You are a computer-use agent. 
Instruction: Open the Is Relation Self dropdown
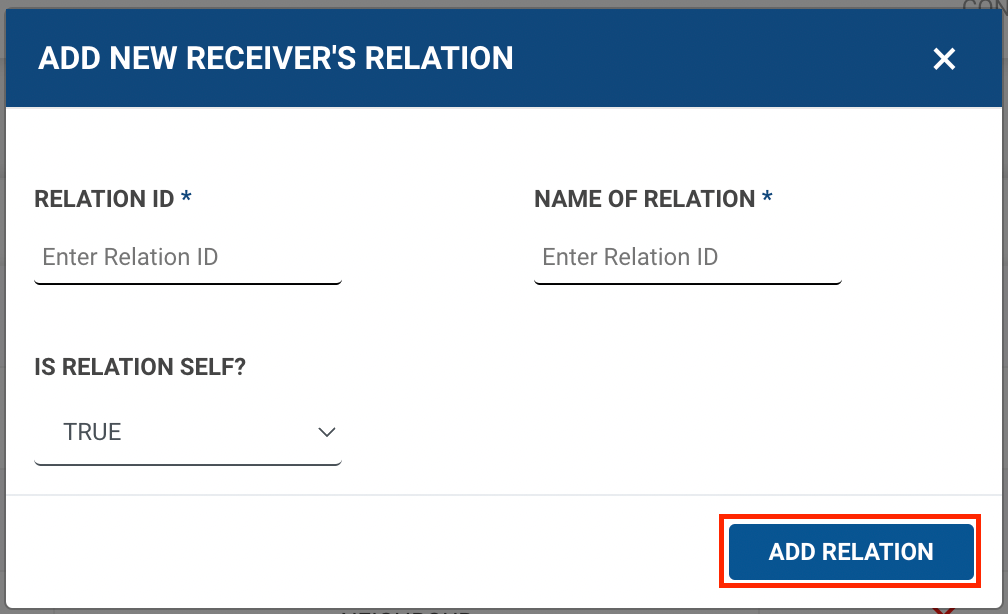click(188, 433)
